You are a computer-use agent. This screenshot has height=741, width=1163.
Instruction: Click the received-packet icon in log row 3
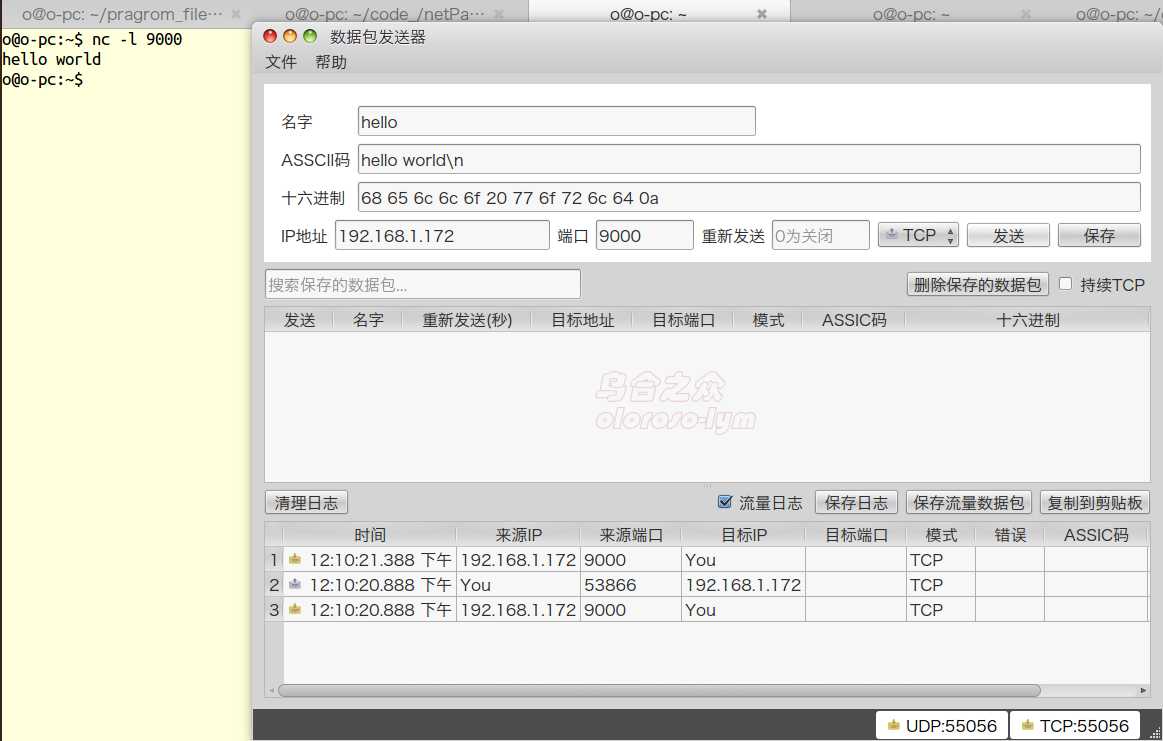pyautogui.click(x=294, y=610)
